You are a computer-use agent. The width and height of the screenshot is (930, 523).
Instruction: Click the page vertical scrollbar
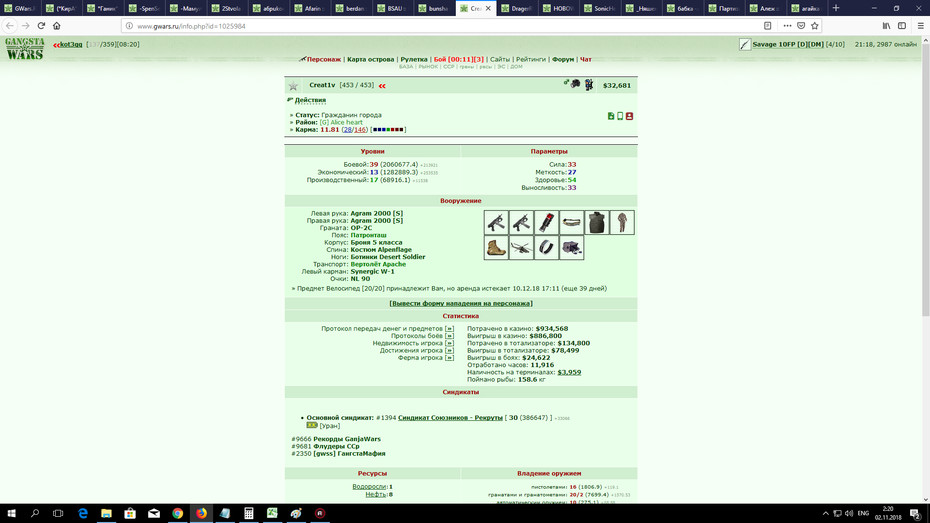click(925, 178)
